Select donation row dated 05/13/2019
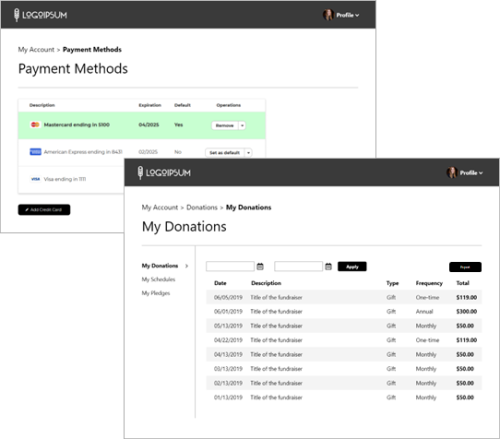500x439 pixels. (x=344, y=326)
